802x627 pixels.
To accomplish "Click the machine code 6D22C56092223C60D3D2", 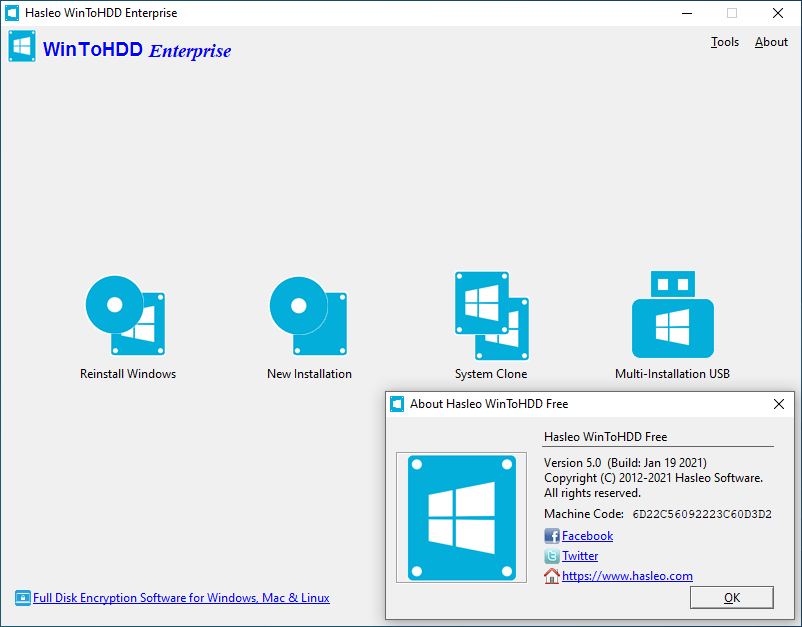I will tap(702, 514).
